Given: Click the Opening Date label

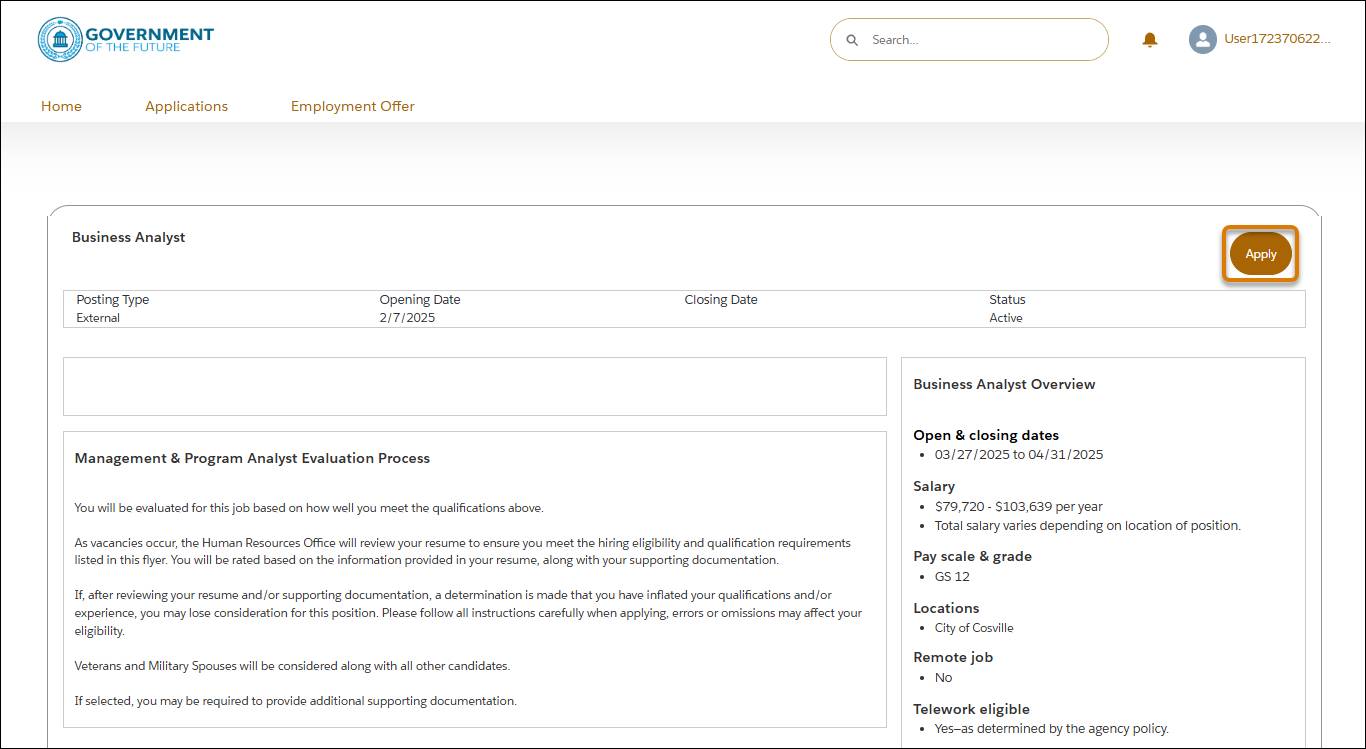Looking at the screenshot, I should 420,299.
